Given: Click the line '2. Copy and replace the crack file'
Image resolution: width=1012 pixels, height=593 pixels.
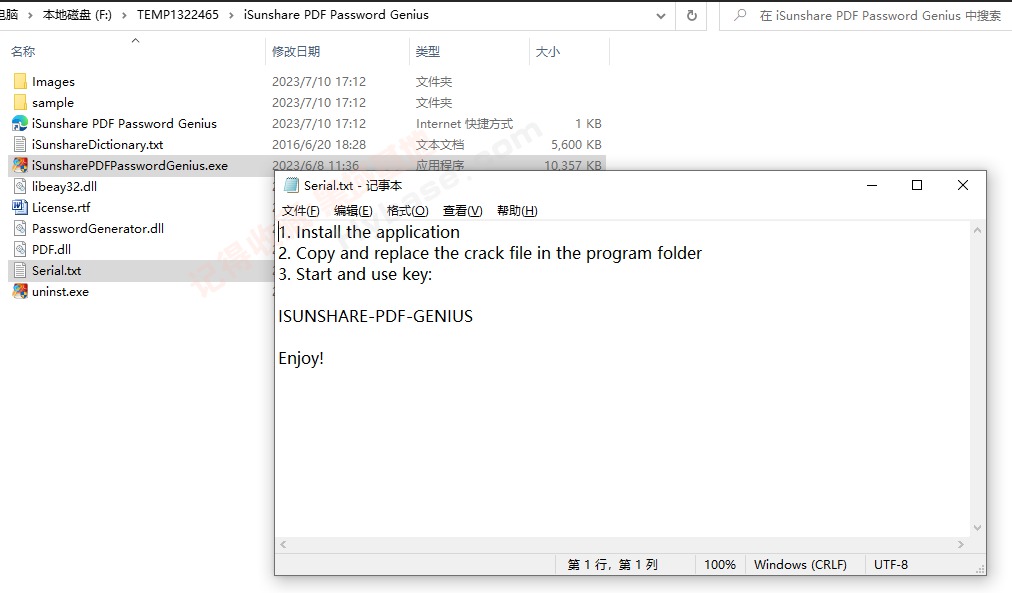Looking at the screenshot, I should (x=490, y=253).
